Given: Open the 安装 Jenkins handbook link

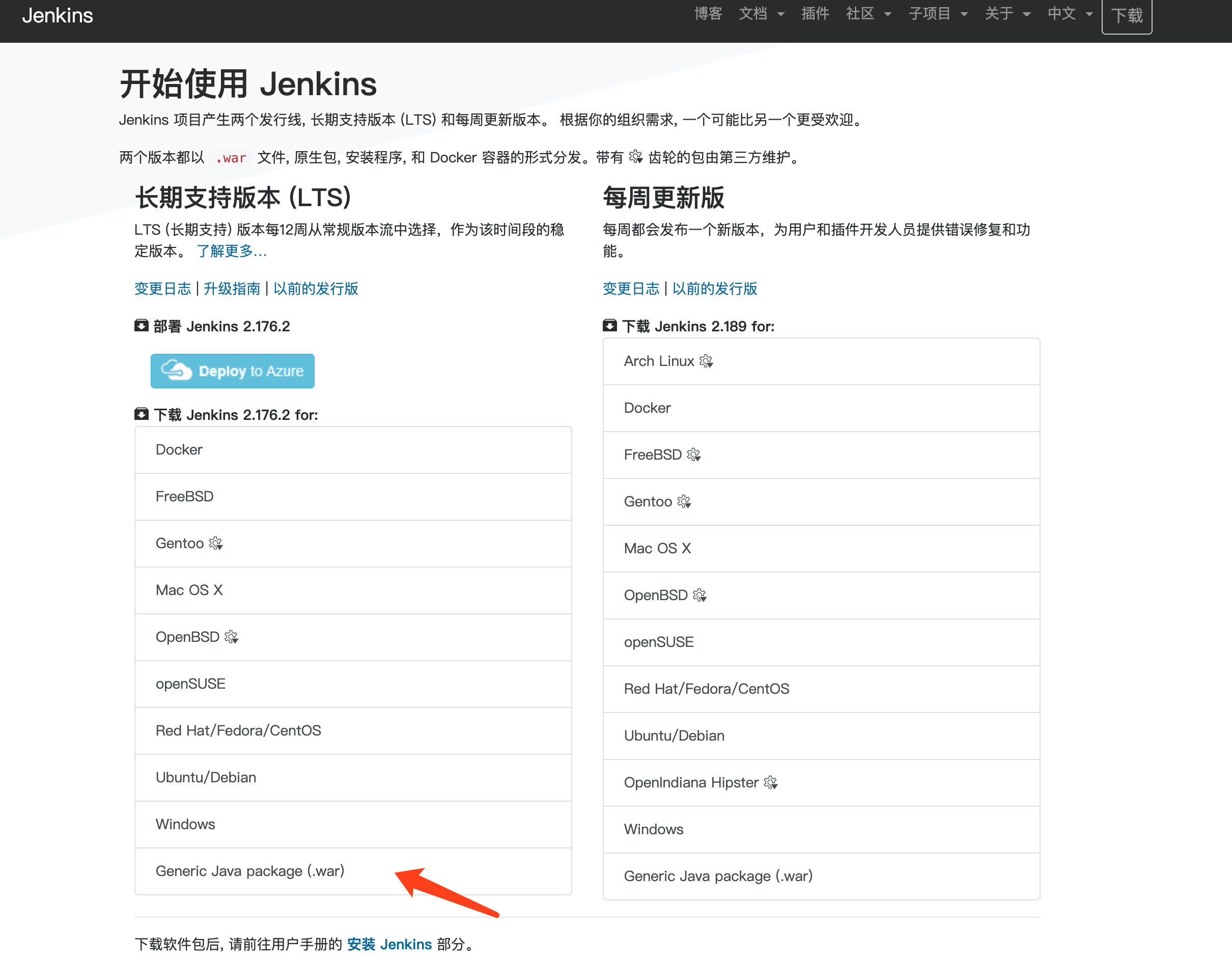Looking at the screenshot, I should [389, 944].
